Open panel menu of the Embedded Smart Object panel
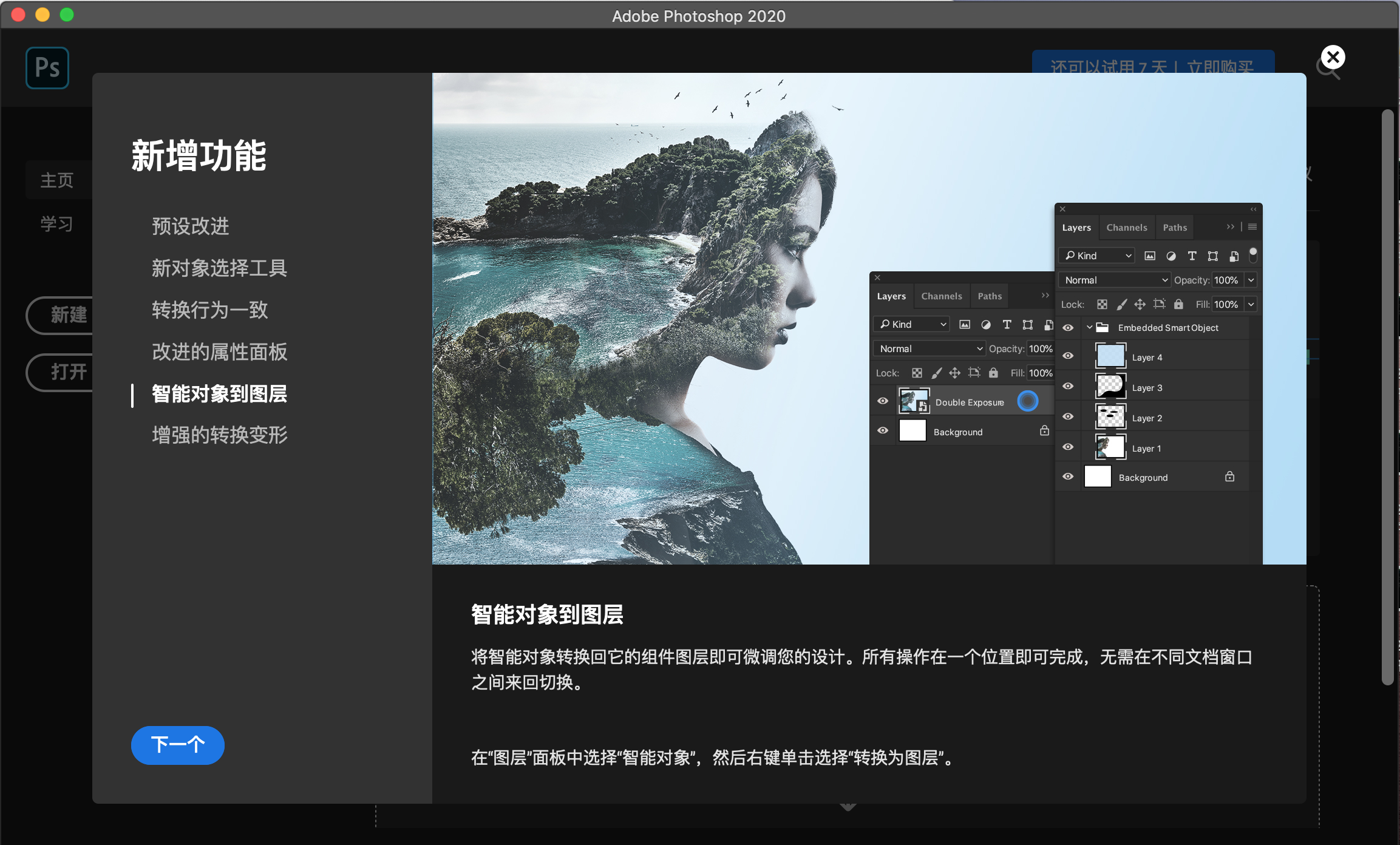The width and height of the screenshot is (1400, 845). coord(1252,227)
